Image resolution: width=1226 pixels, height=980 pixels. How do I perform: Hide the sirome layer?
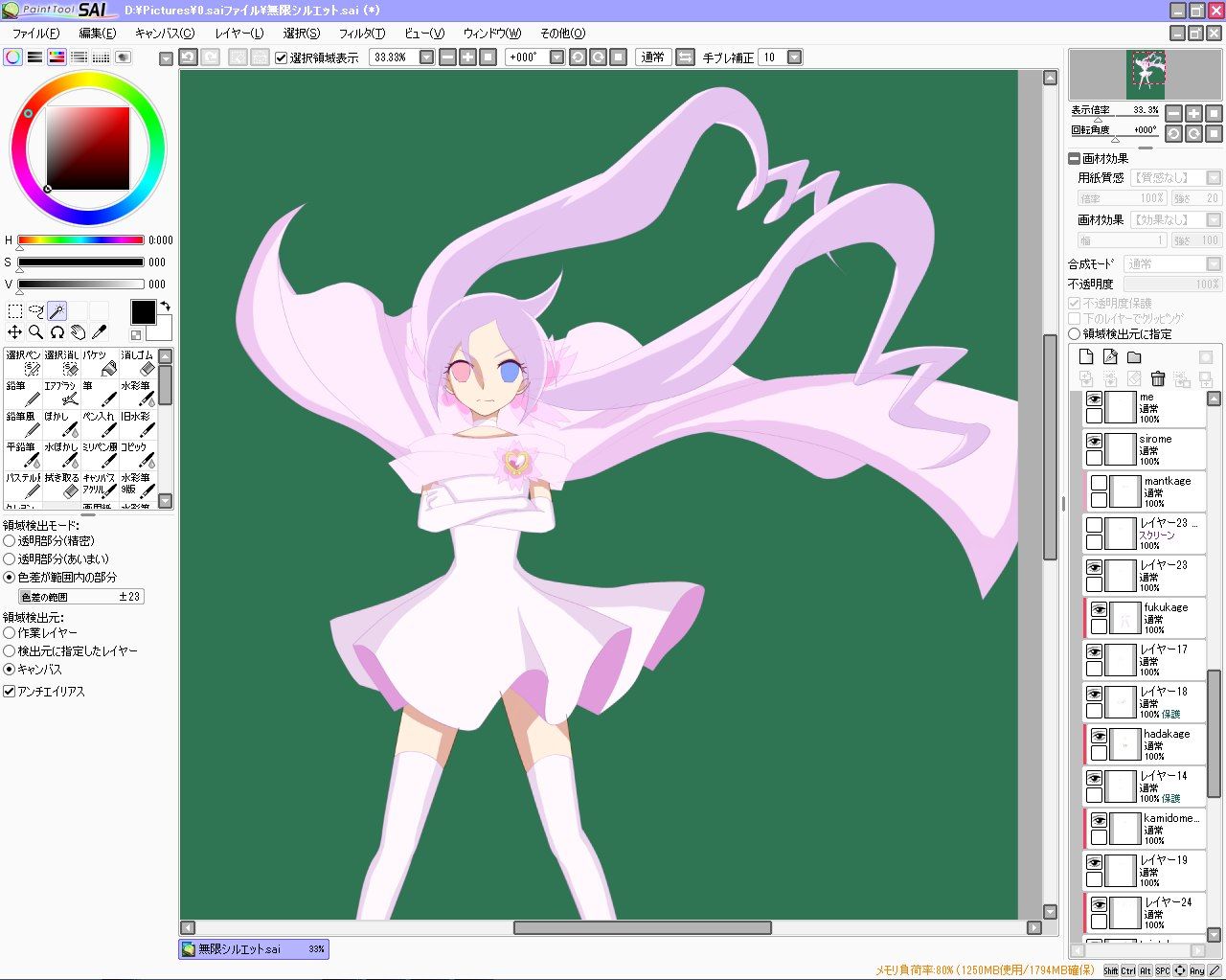(1094, 441)
